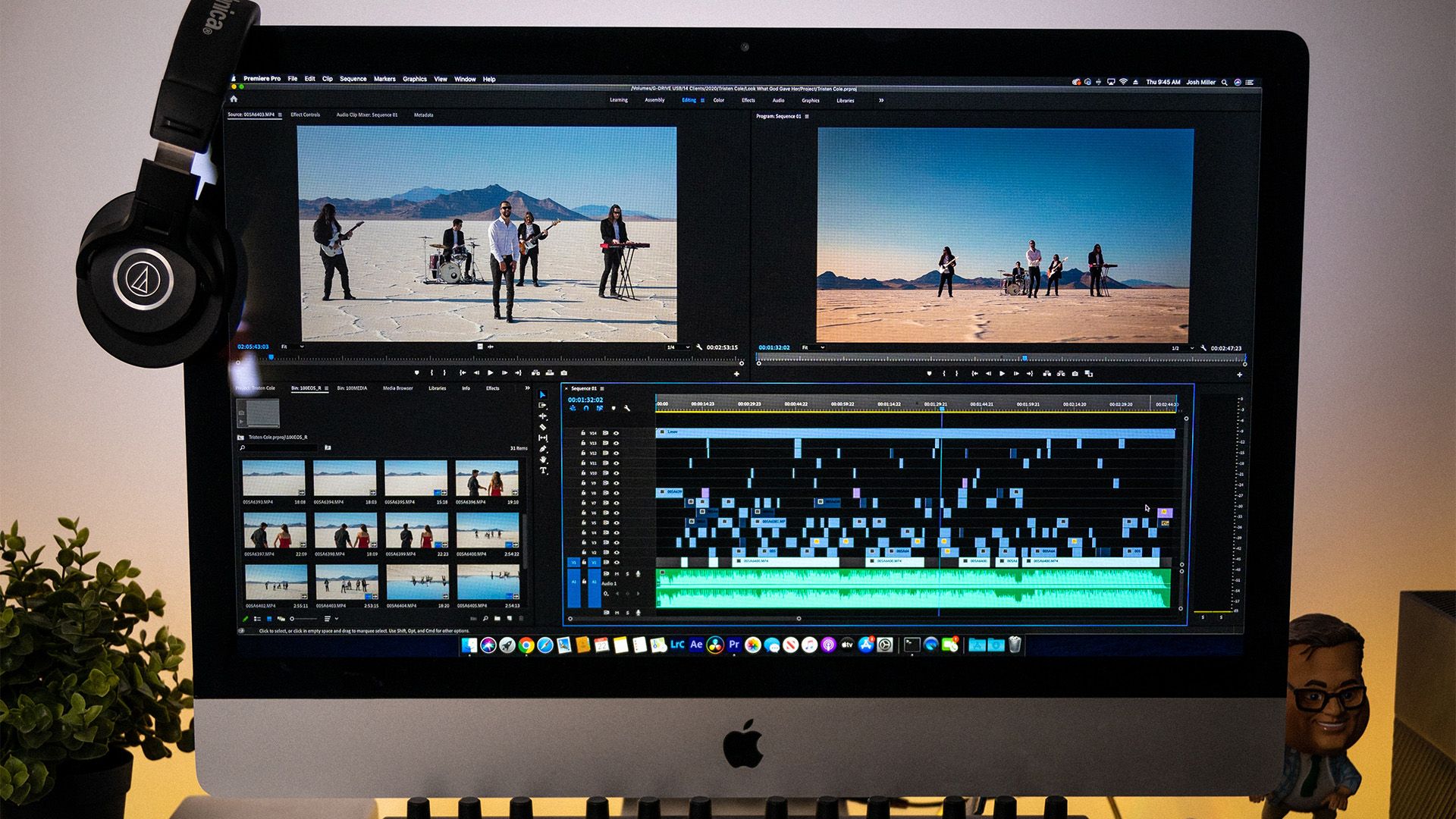Select the Hand tool
Image resolution: width=1456 pixels, height=819 pixels.
coord(543,460)
